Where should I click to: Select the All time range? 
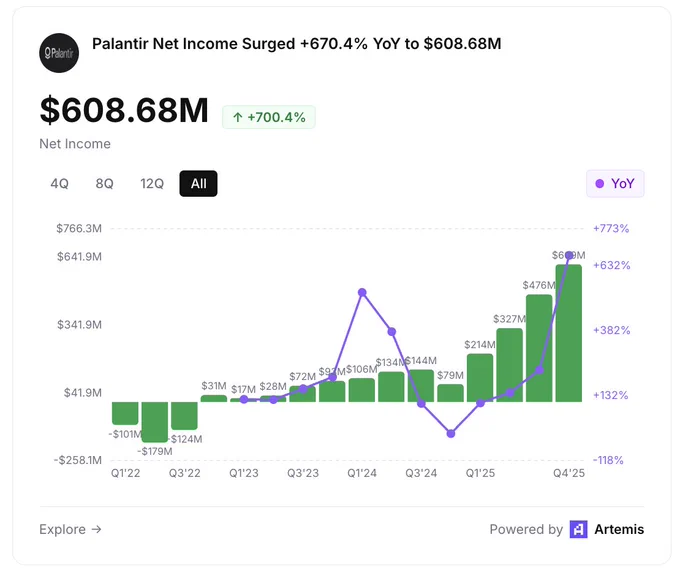click(199, 183)
